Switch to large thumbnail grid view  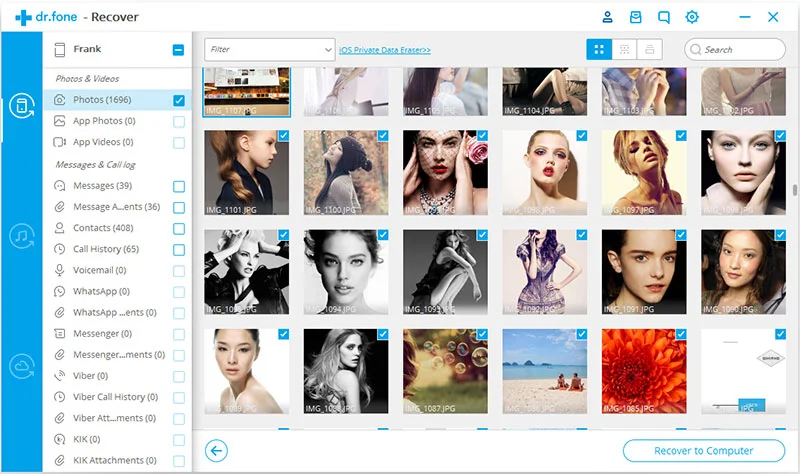click(599, 49)
